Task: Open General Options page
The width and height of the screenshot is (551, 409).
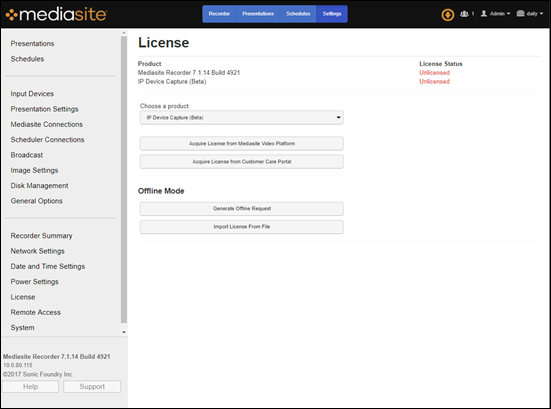Action: 37,201
